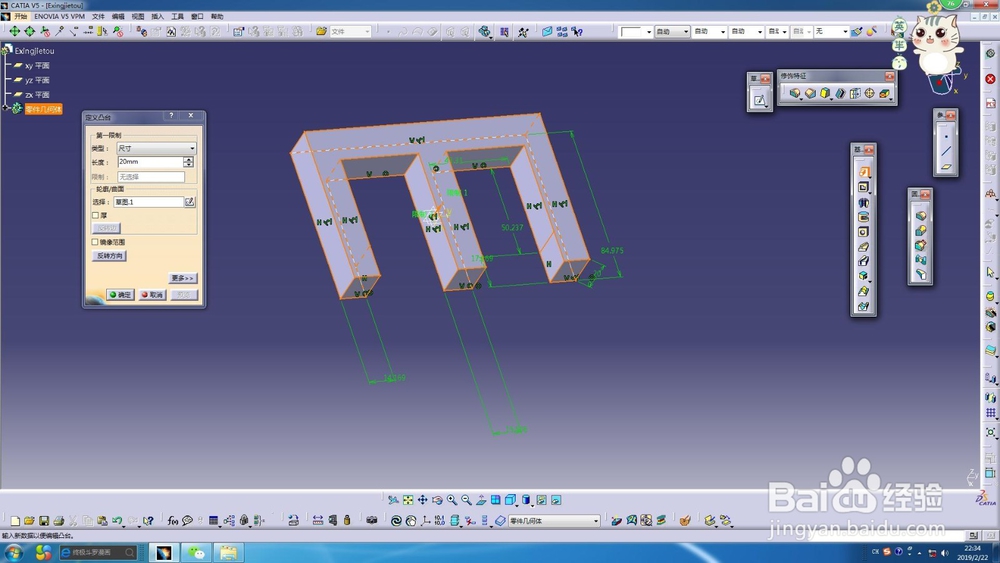Open the 文件 combo box in top toolbar

tap(350, 31)
